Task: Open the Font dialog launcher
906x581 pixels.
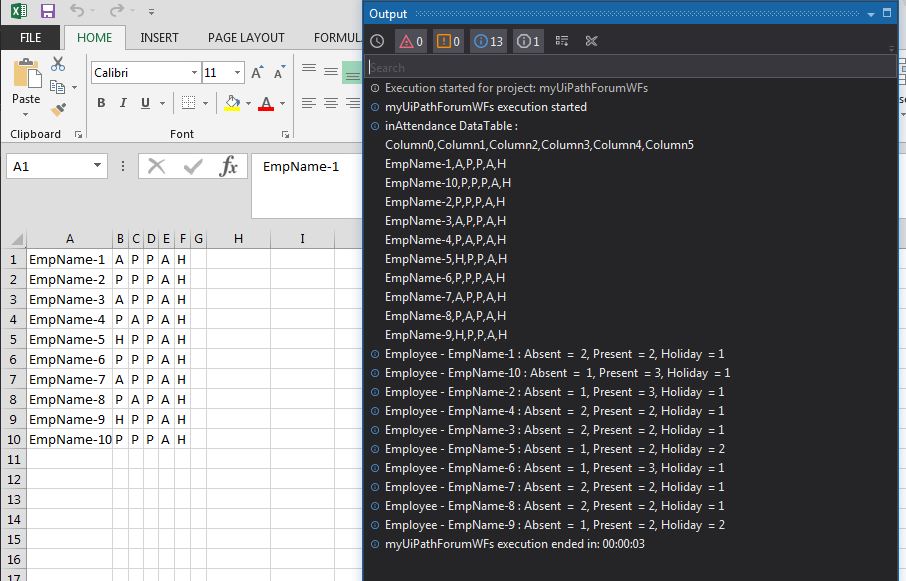Action: 285,135
